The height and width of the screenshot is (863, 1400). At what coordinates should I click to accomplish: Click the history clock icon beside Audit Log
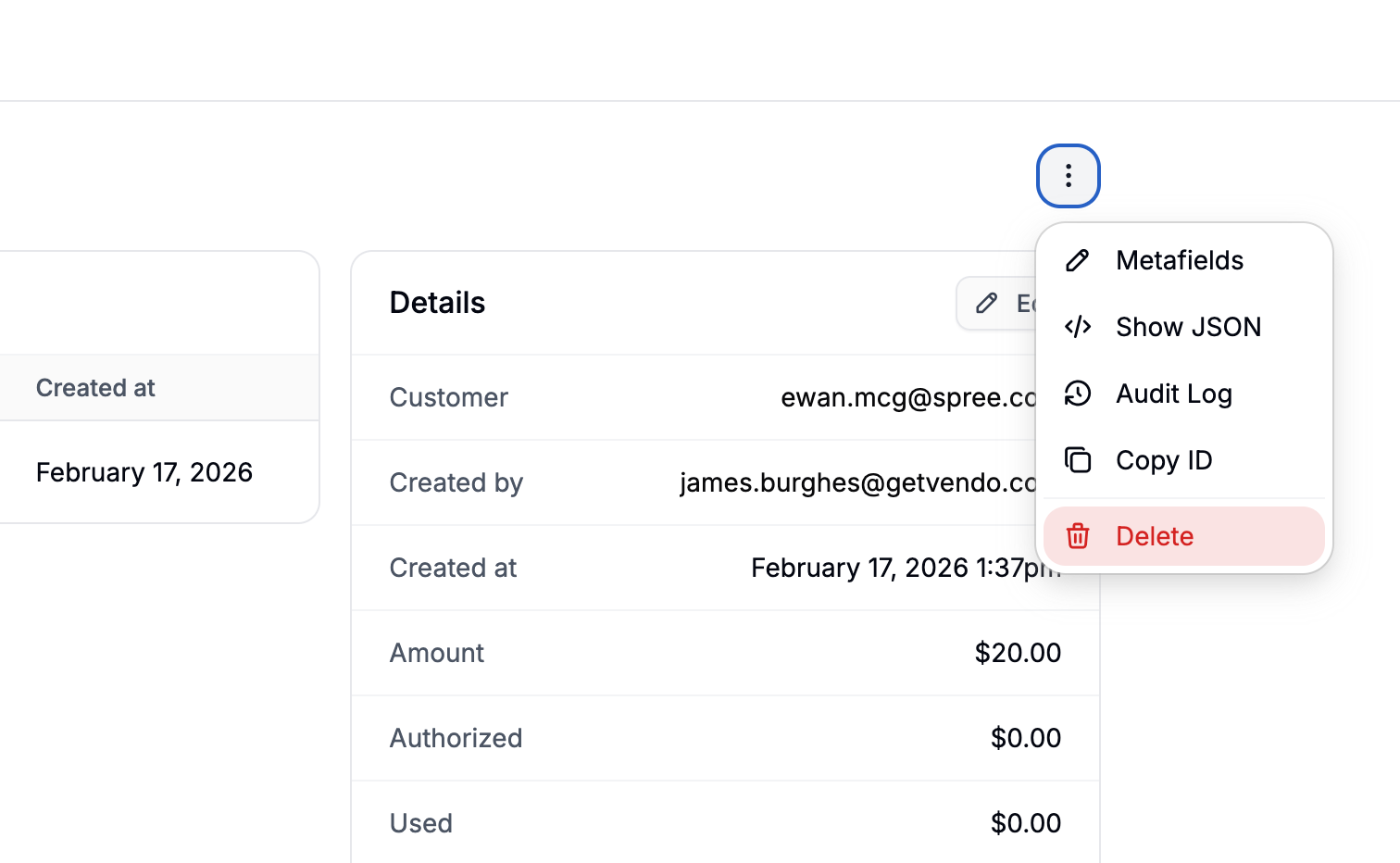(1077, 394)
